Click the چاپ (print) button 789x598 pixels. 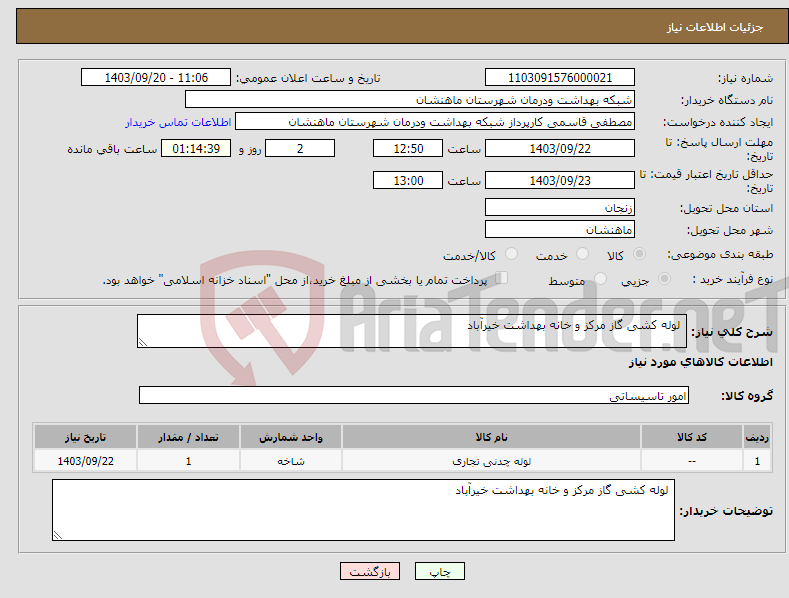439,571
